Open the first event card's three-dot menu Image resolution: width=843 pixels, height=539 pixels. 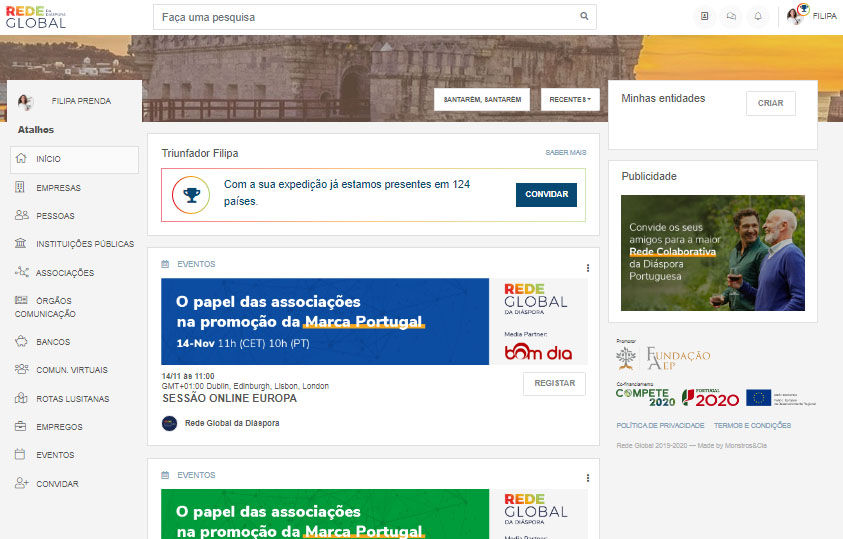pos(588,268)
